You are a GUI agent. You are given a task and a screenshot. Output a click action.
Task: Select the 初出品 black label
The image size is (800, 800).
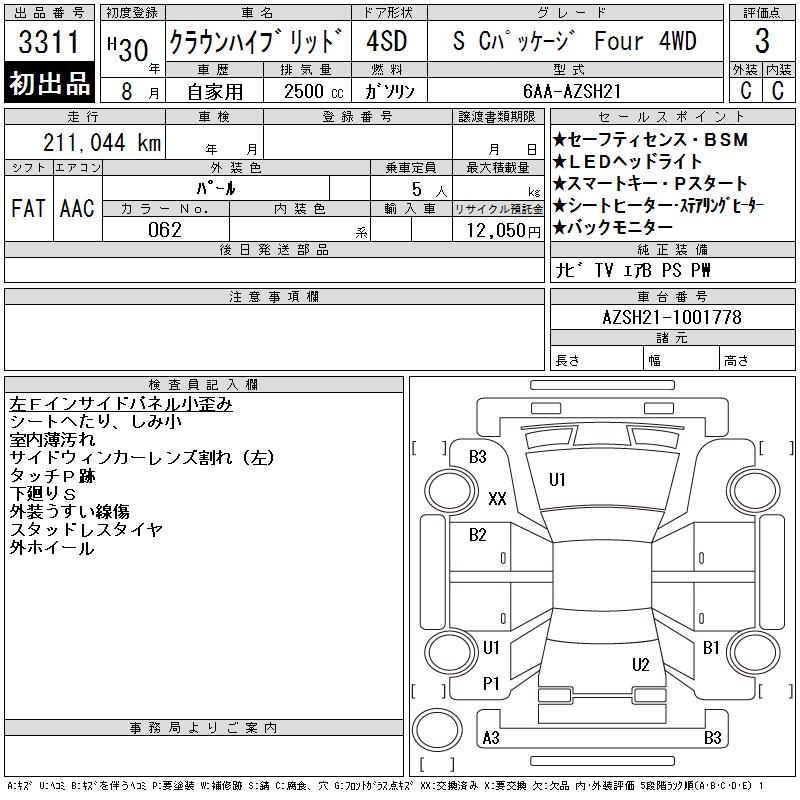(49, 83)
